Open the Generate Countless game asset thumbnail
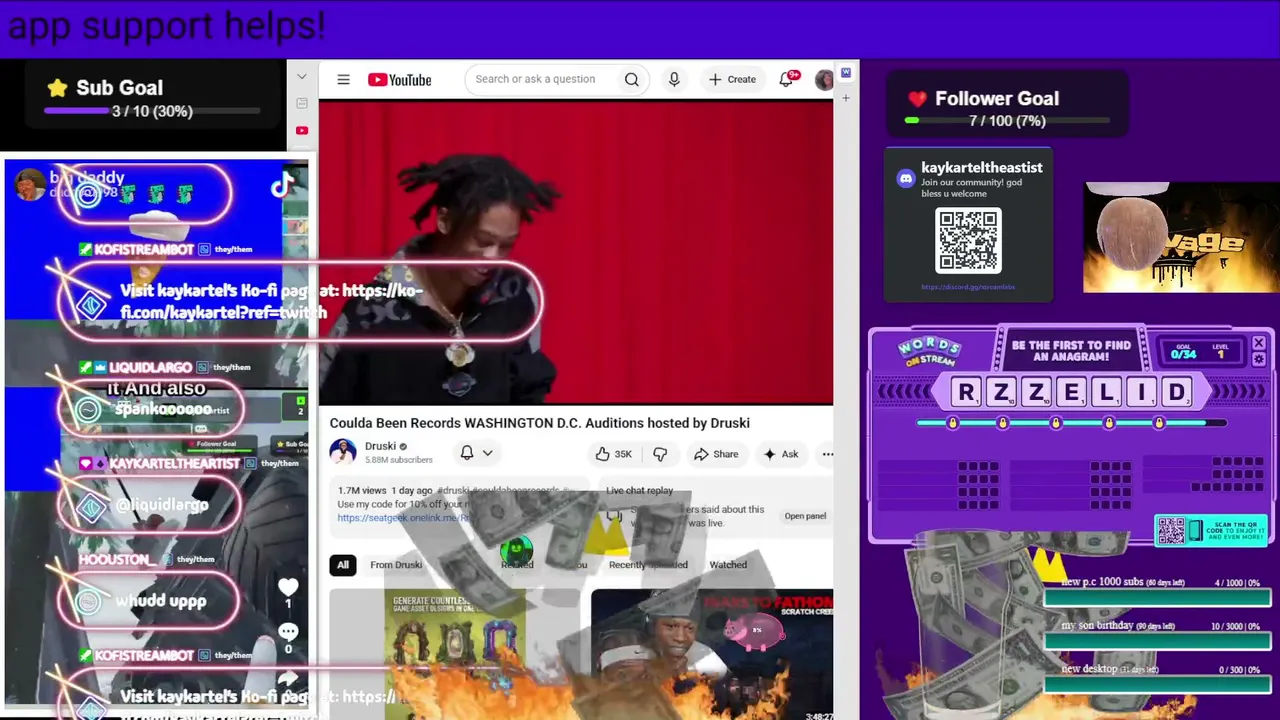The image size is (1280, 720). click(x=455, y=653)
